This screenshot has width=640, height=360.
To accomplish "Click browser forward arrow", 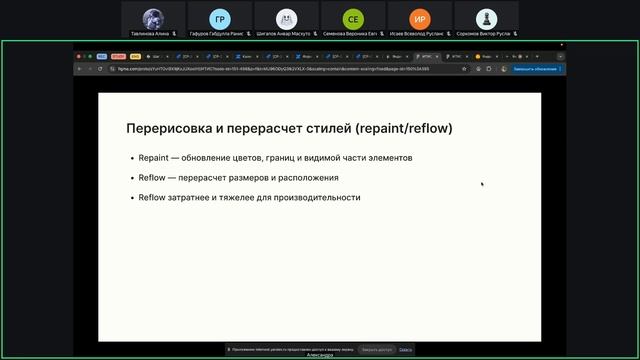I will coord(90,69).
